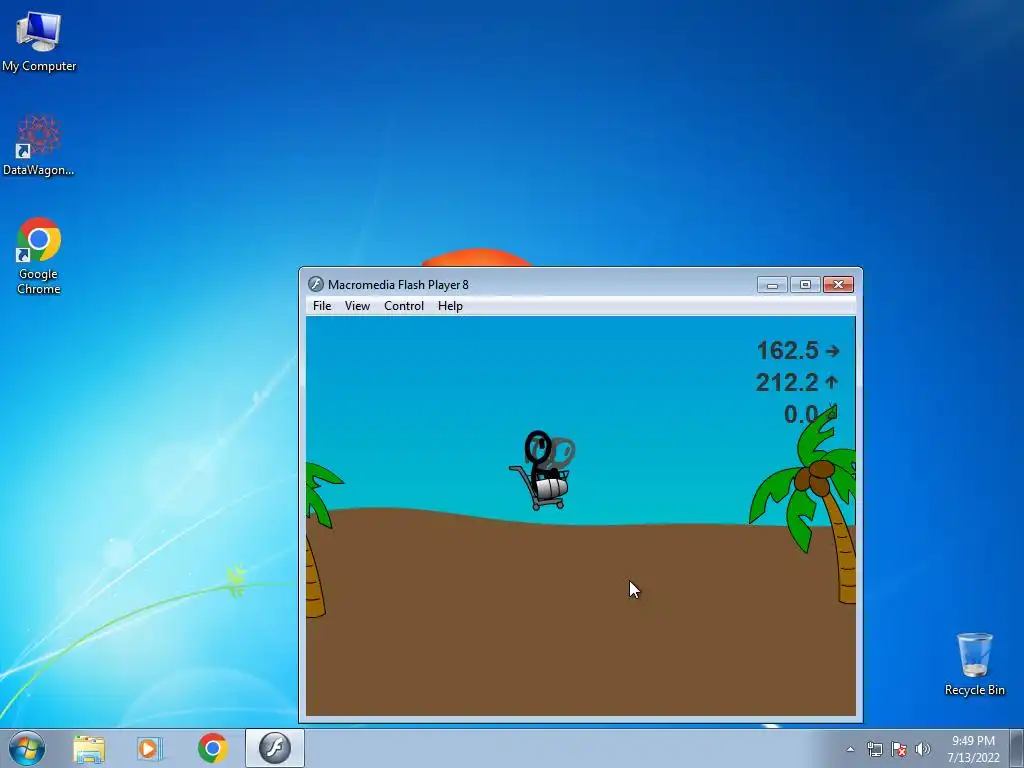The image size is (1024, 768).
Task: Click the Show Desktop button at taskbar end
Action: tap(1017, 749)
